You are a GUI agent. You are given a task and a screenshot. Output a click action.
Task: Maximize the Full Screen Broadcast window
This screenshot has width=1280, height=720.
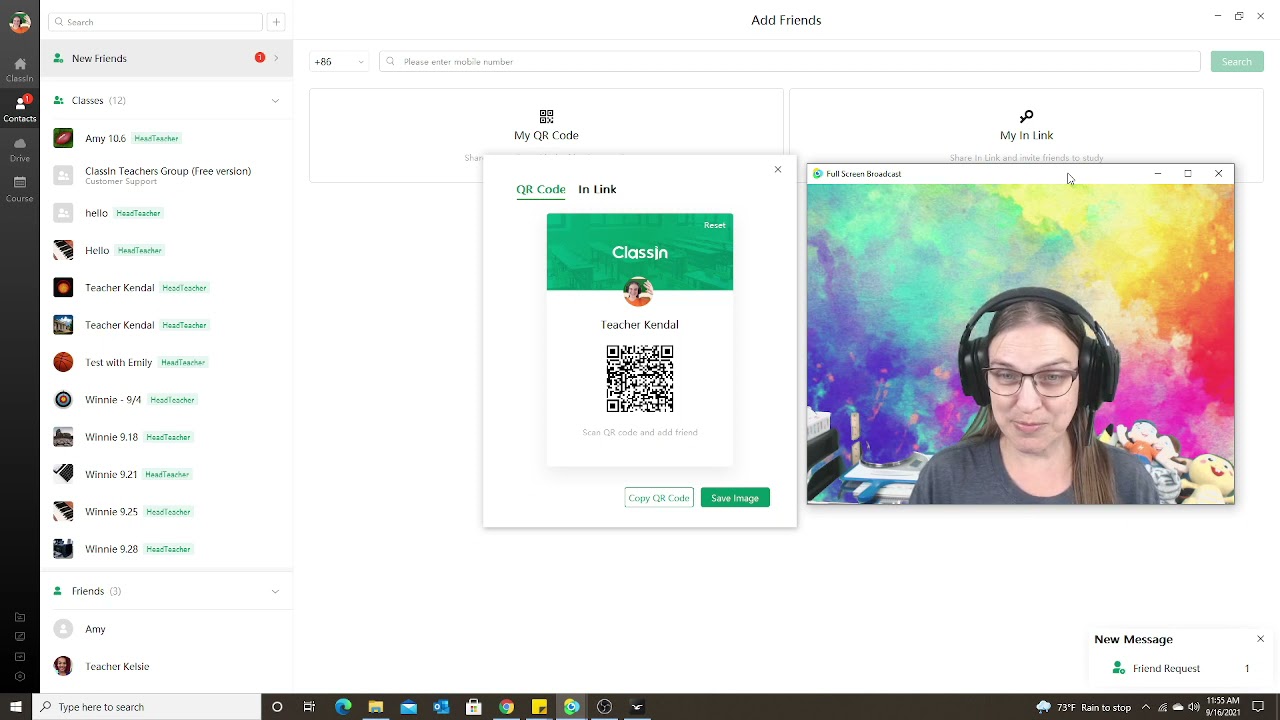click(x=1188, y=174)
